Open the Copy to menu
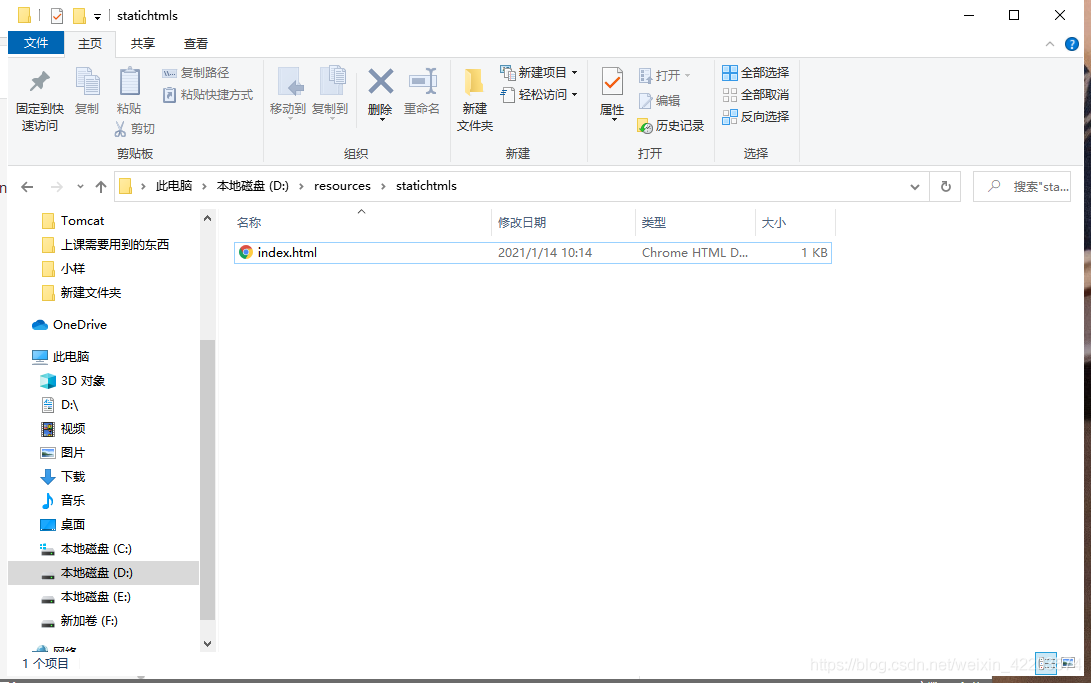This screenshot has height=683, width=1091. pyautogui.click(x=330, y=93)
